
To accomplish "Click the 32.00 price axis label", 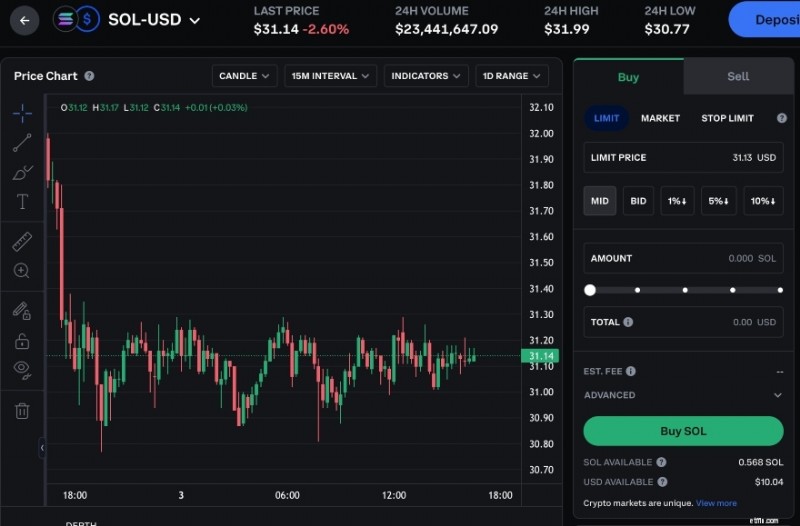I will click(x=541, y=133).
